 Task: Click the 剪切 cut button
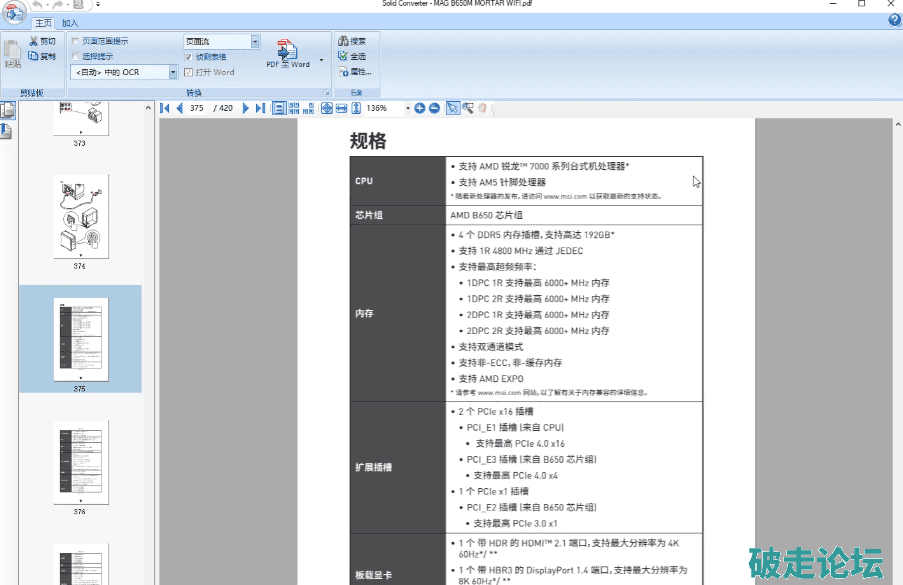tap(43, 41)
